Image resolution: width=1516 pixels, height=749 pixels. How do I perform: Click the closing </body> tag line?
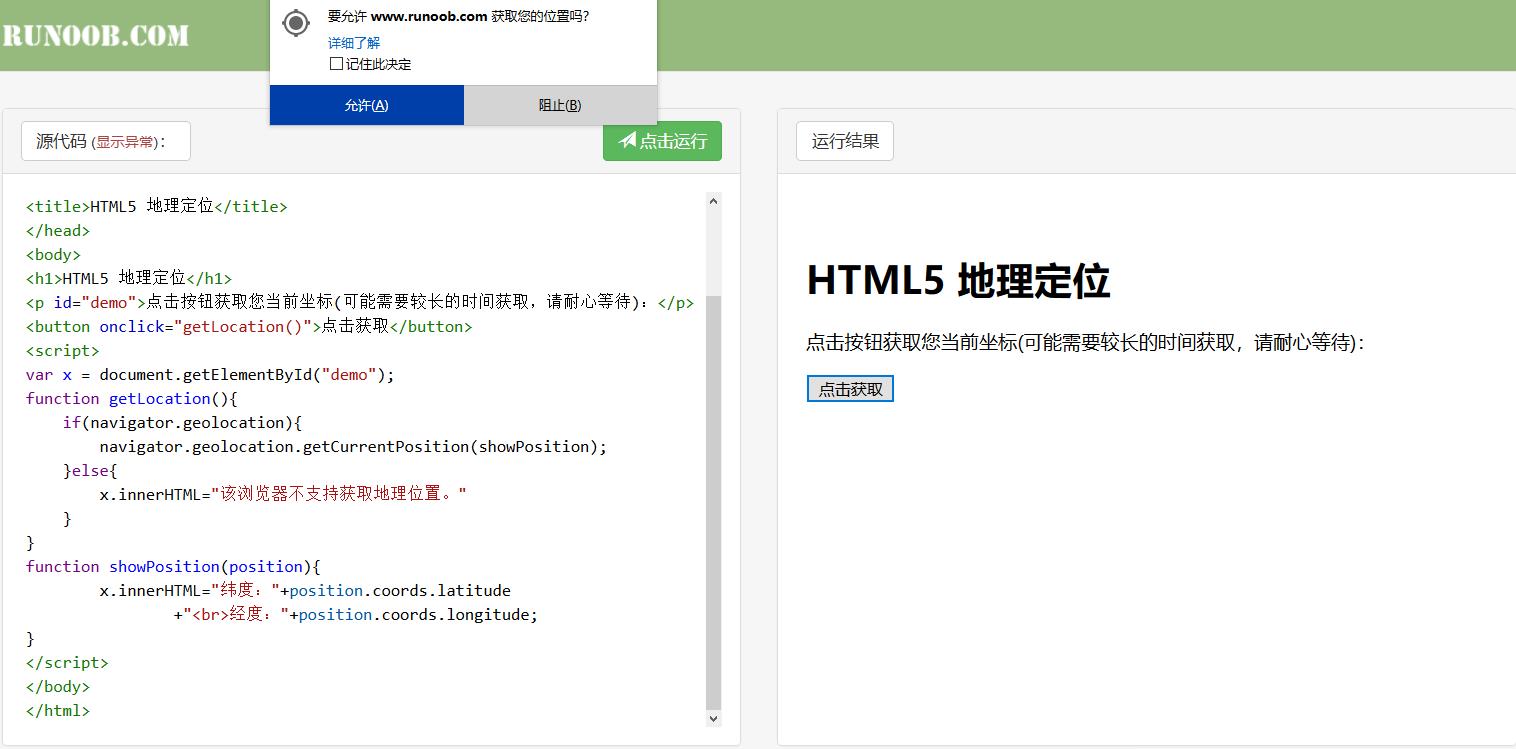(x=58, y=686)
